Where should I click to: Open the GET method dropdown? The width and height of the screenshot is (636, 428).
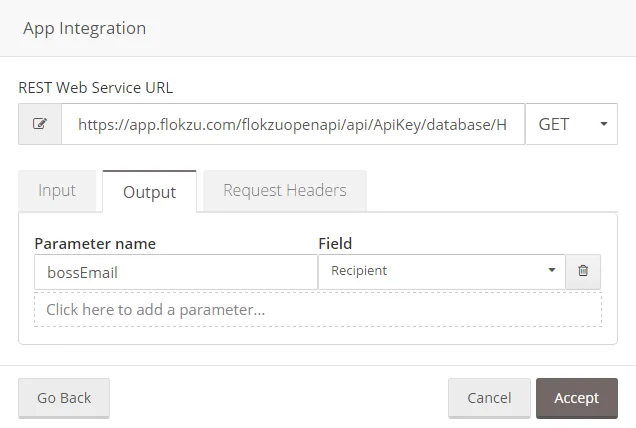coord(571,124)
